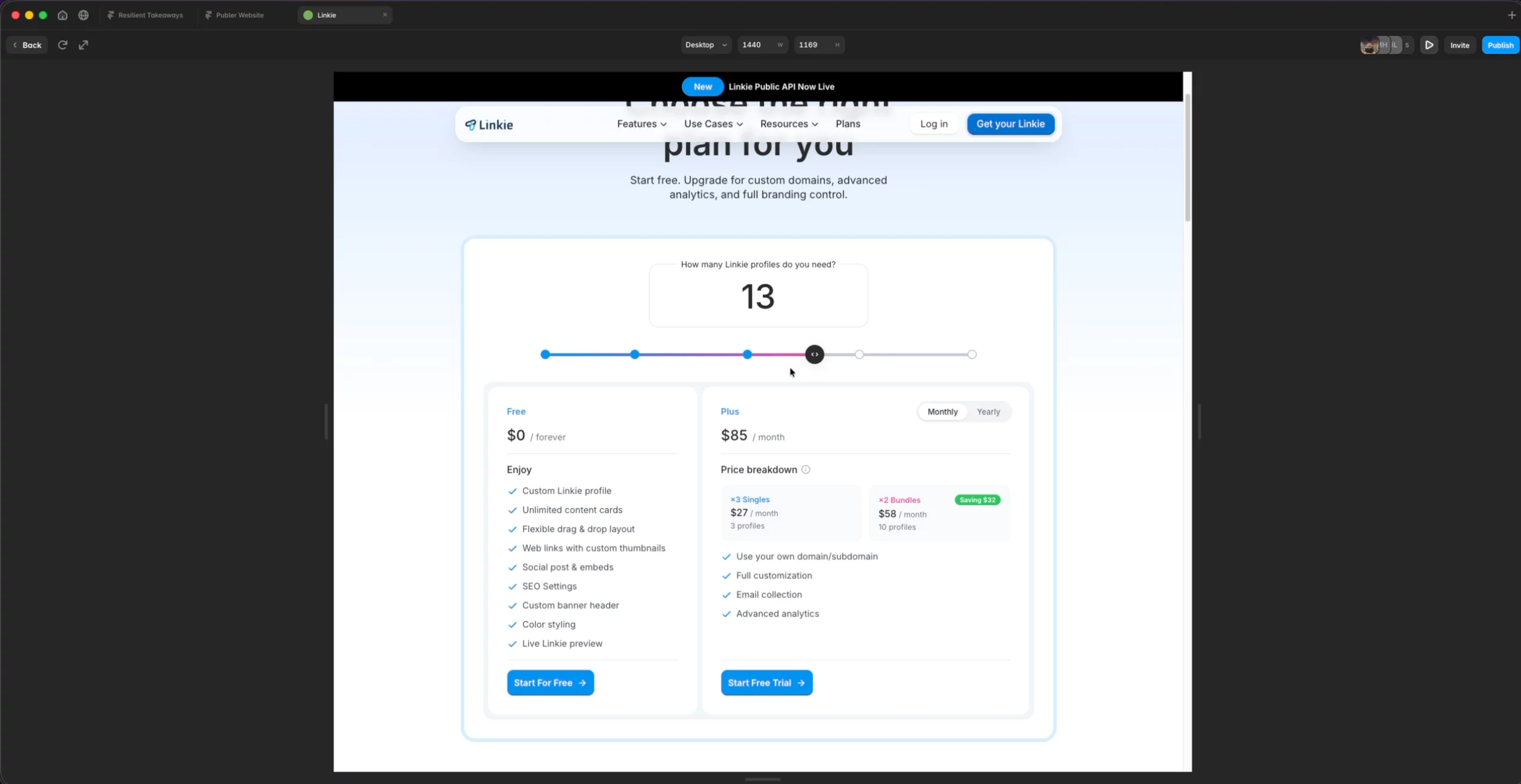1521x784 pixels.
Task: Select the first slider stop dot
Action: pyautogui.click(x=545, y=354)
